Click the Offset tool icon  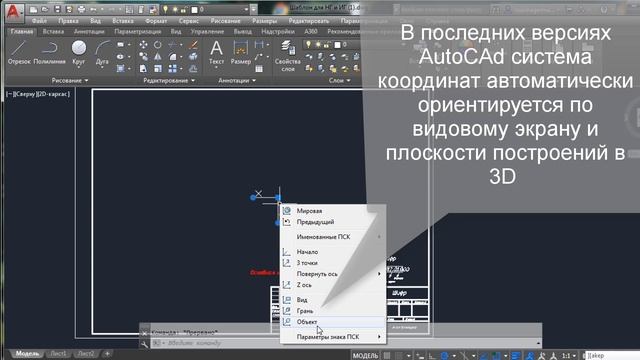193,69
